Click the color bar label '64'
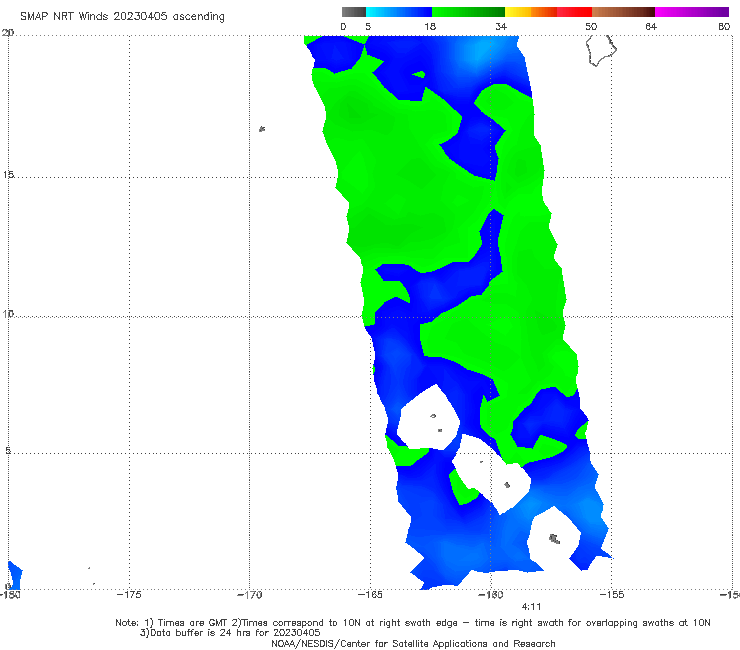 pos(651,26)
